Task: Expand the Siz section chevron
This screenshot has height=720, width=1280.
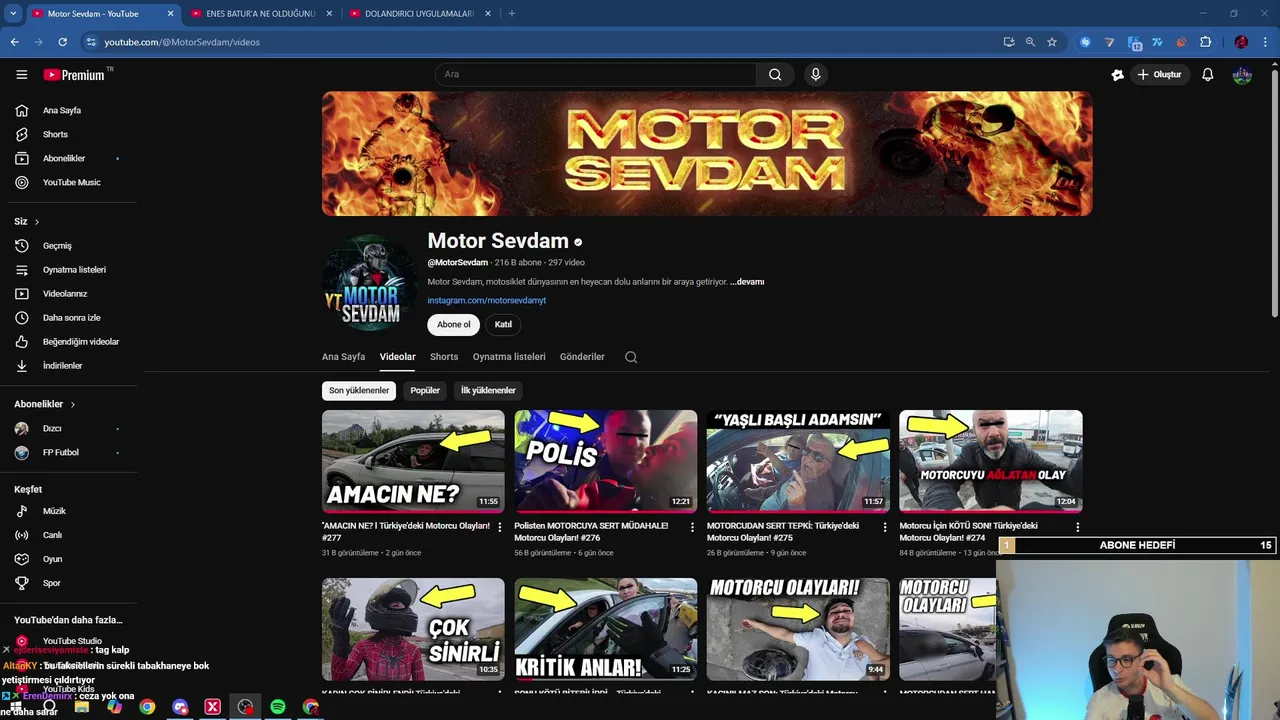Action: point(37,222)
